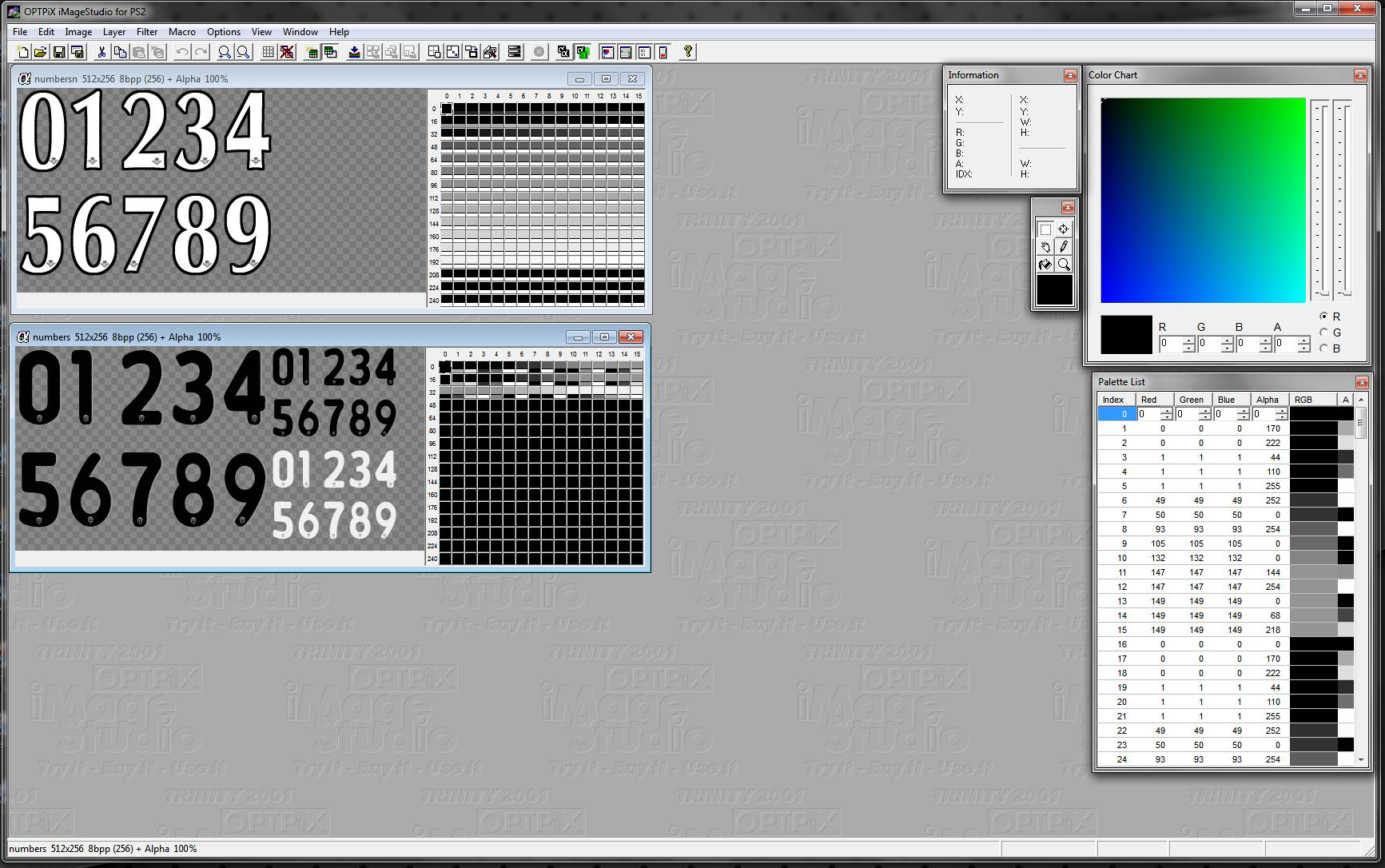Click the Undo arrow icon

click(182, 52)
